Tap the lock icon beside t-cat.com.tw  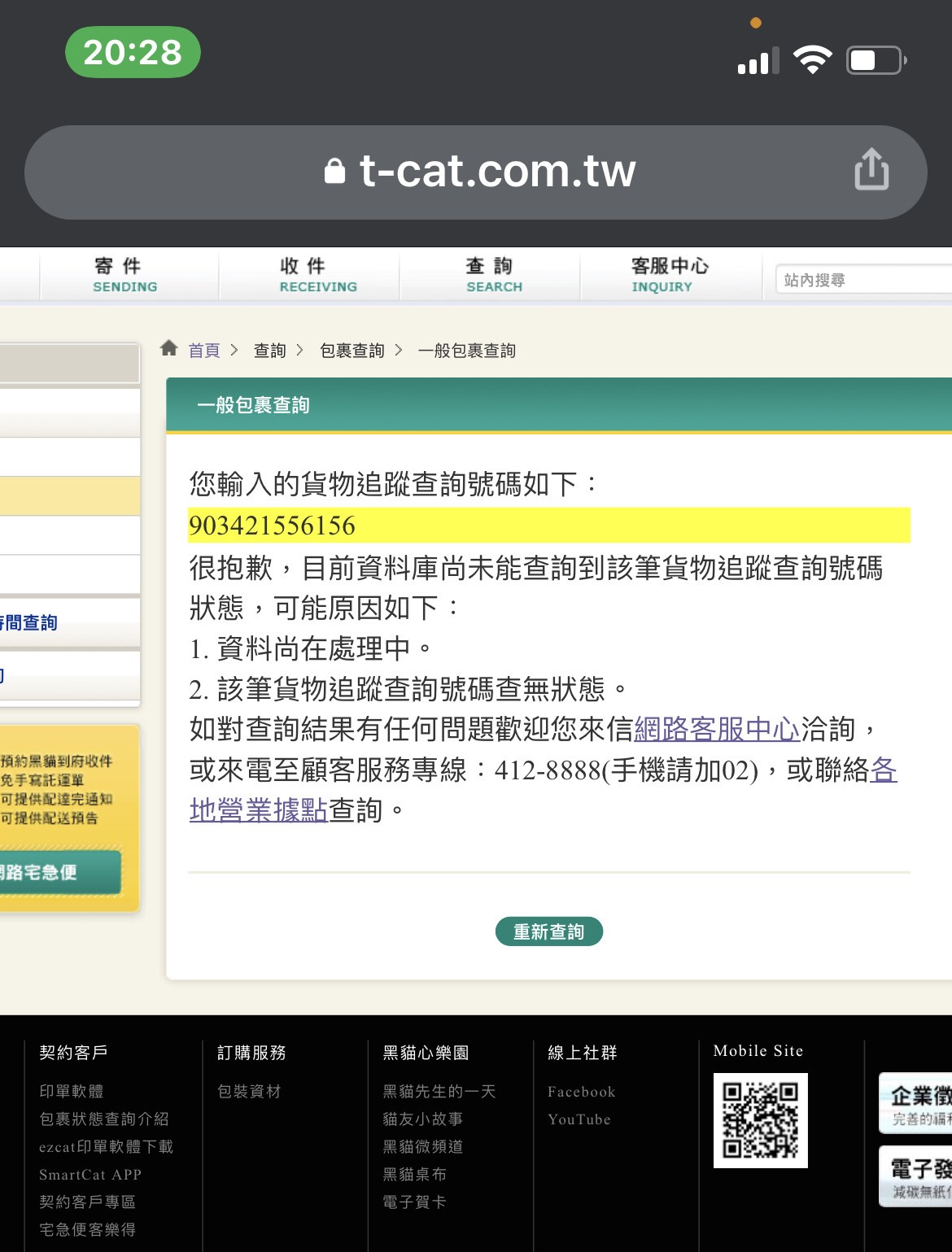click(334, 171)
